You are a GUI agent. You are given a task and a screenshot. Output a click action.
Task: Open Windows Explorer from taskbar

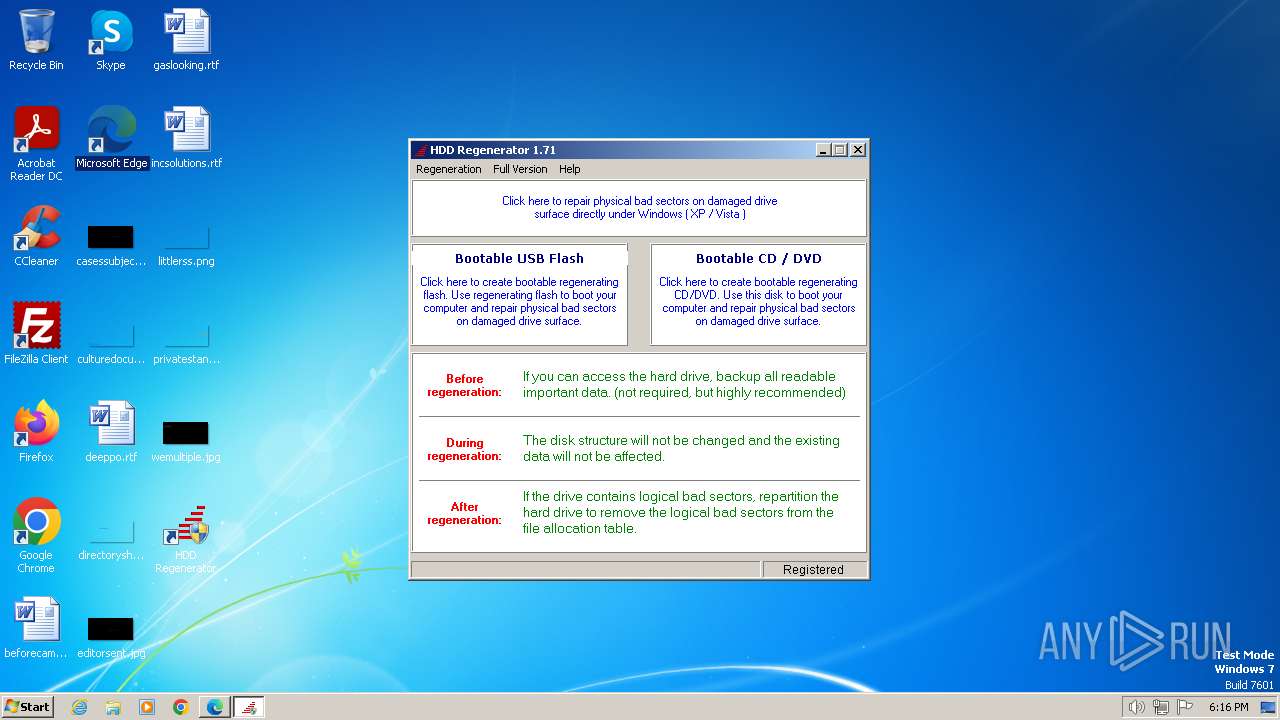coord(113,707)
